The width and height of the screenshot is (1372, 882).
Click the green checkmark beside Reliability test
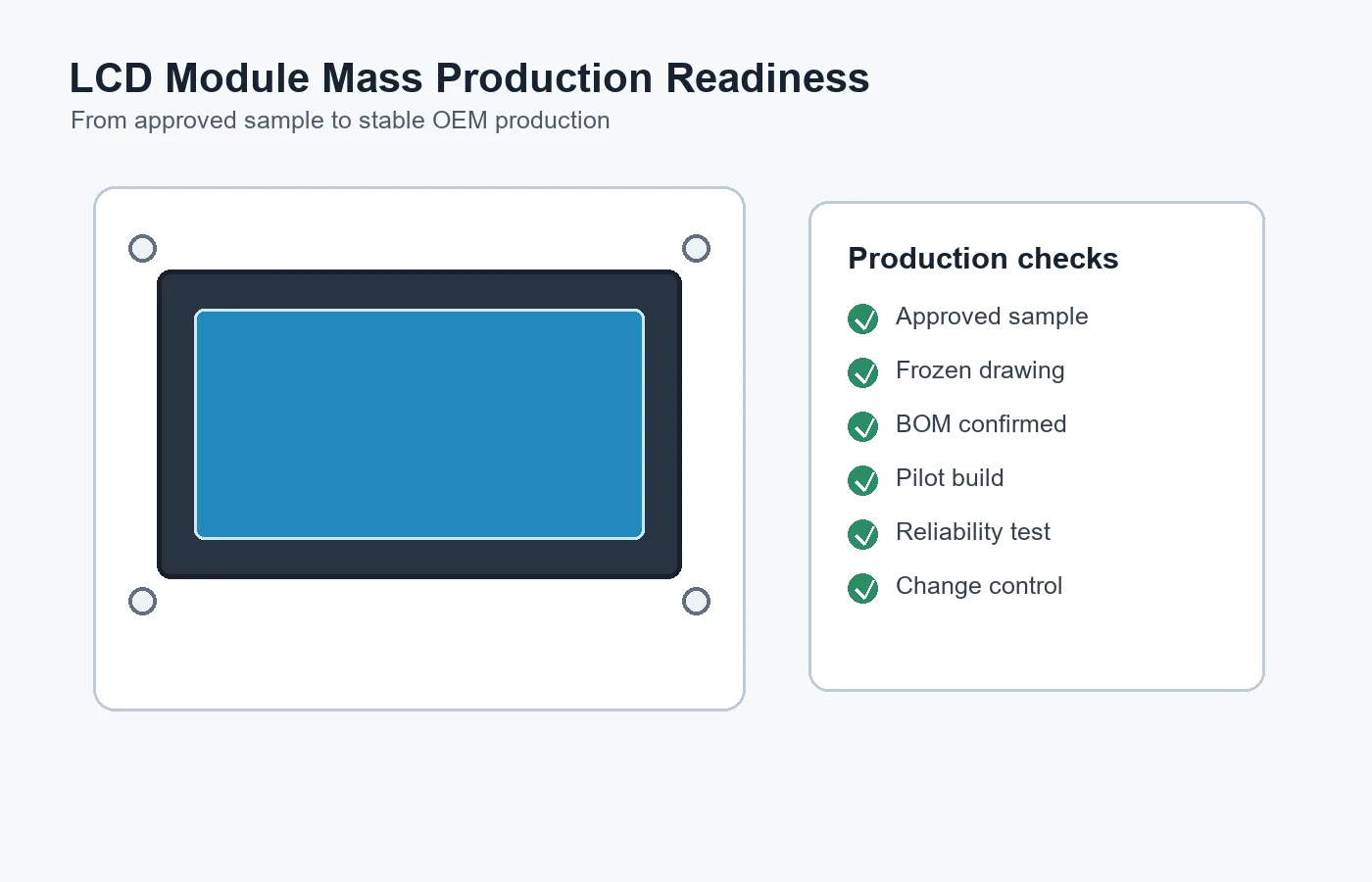point(862,534)
